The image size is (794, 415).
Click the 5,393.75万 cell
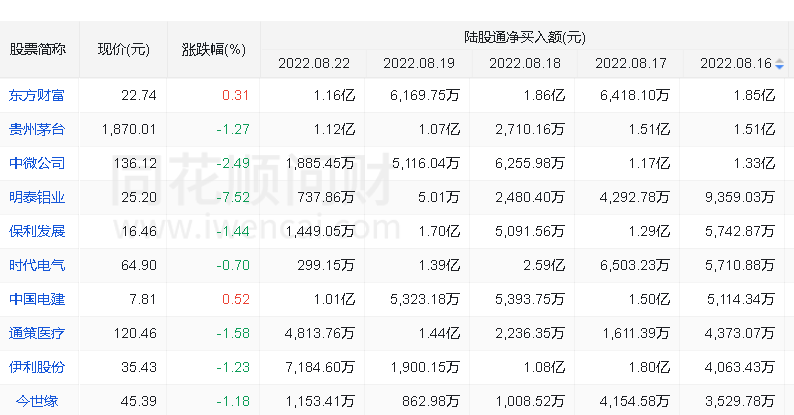530,299
